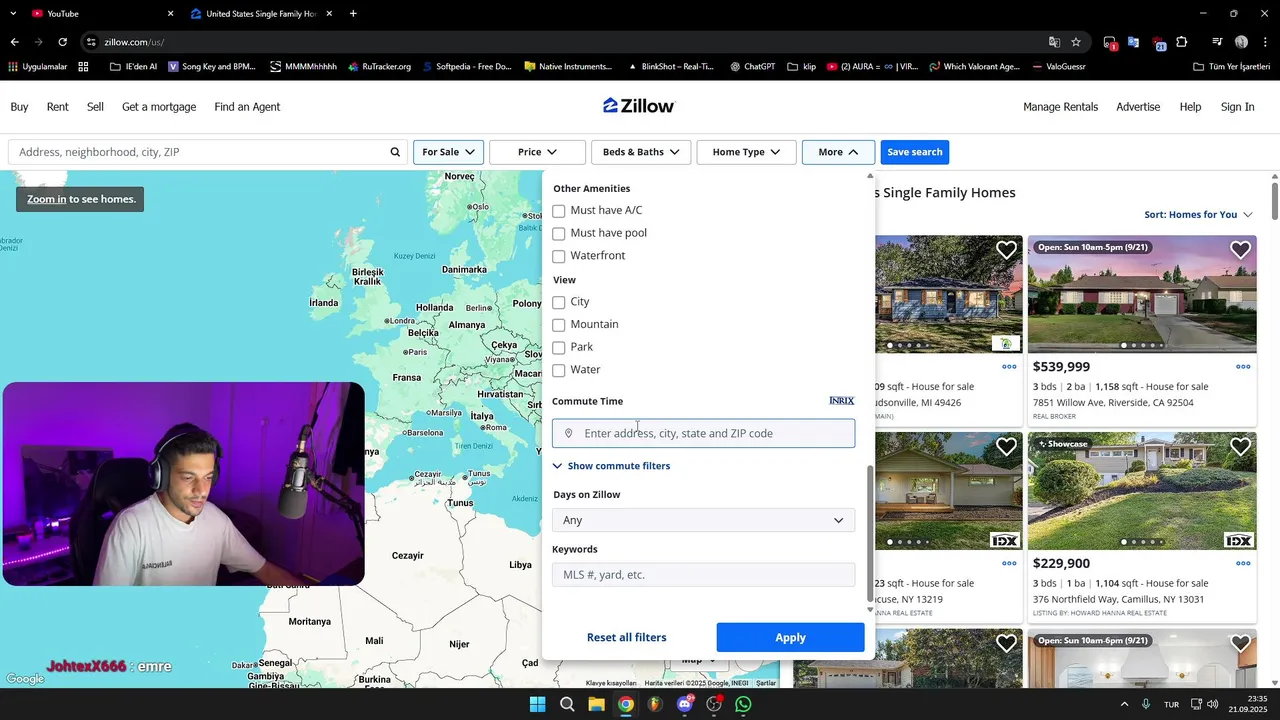This screenshot has height=720, width=1280.
Task: Open the Windows Start menu
Action: pyautogui.click(x=537, y=704)
